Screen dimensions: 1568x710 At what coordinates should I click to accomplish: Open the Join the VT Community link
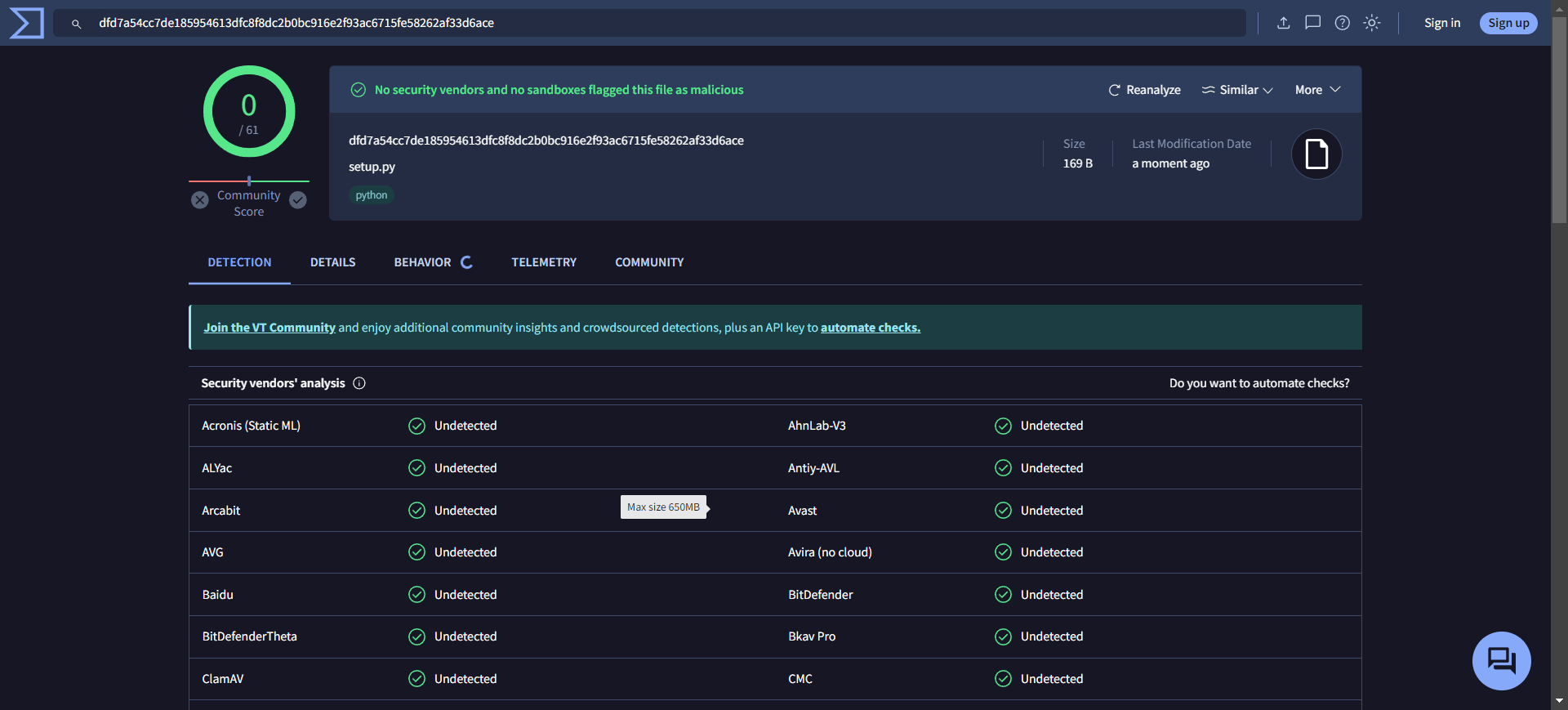click(x=269, y=328)
